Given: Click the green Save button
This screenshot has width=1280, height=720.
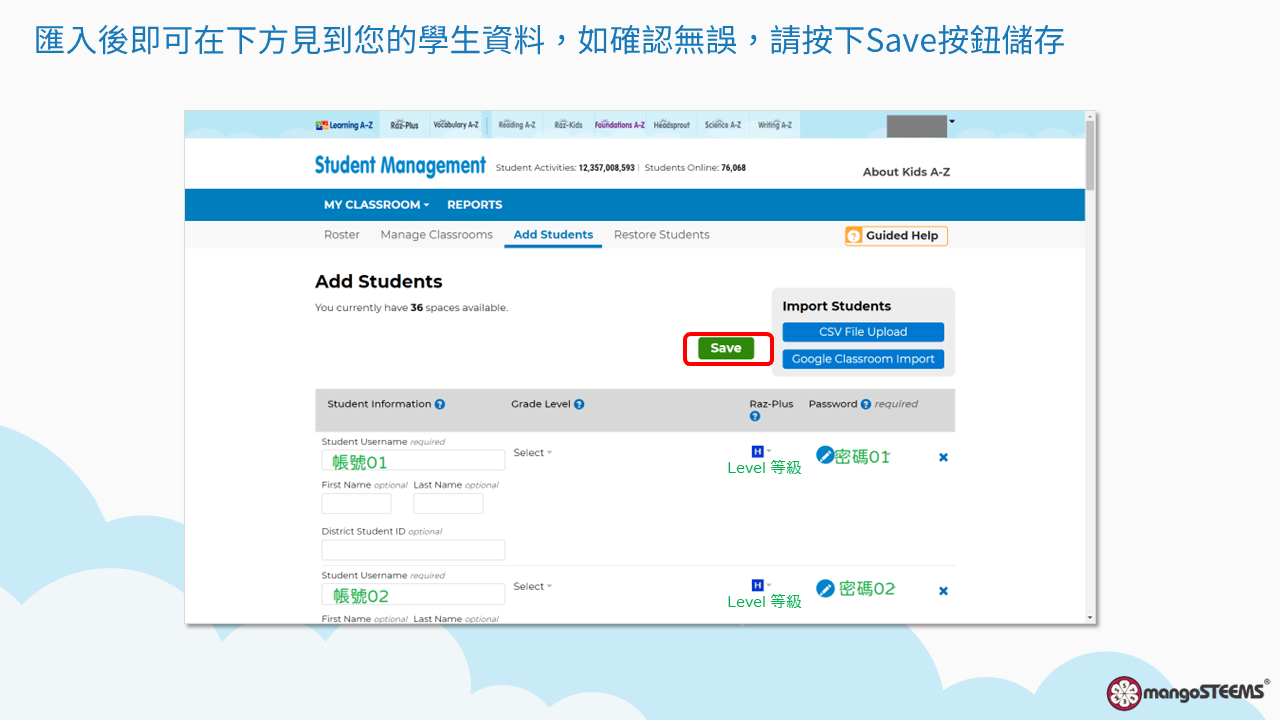Looking at the screenshot, I should point(726,348).
